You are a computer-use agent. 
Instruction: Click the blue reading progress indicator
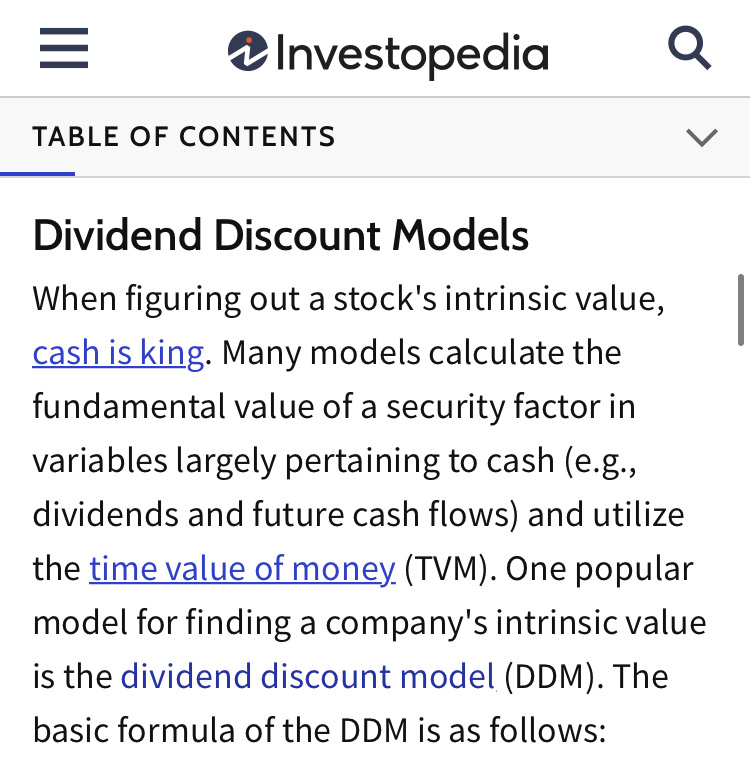point(37,174)
